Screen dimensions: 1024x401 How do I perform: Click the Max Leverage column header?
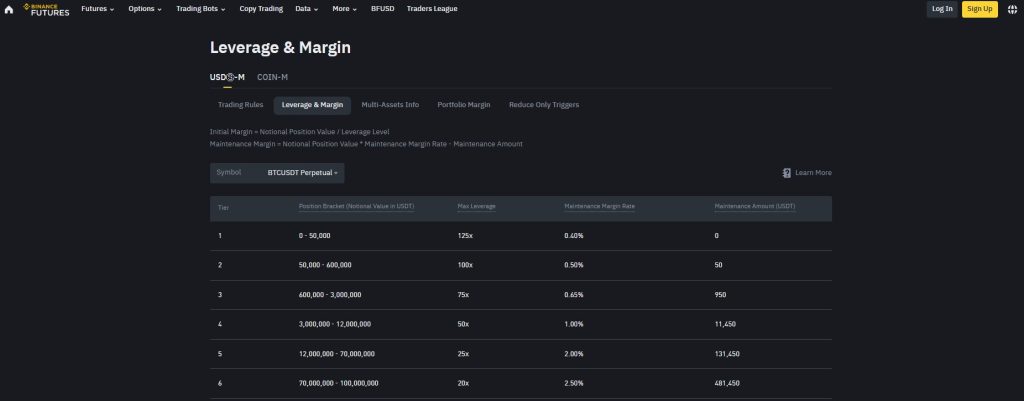[477, 206]
